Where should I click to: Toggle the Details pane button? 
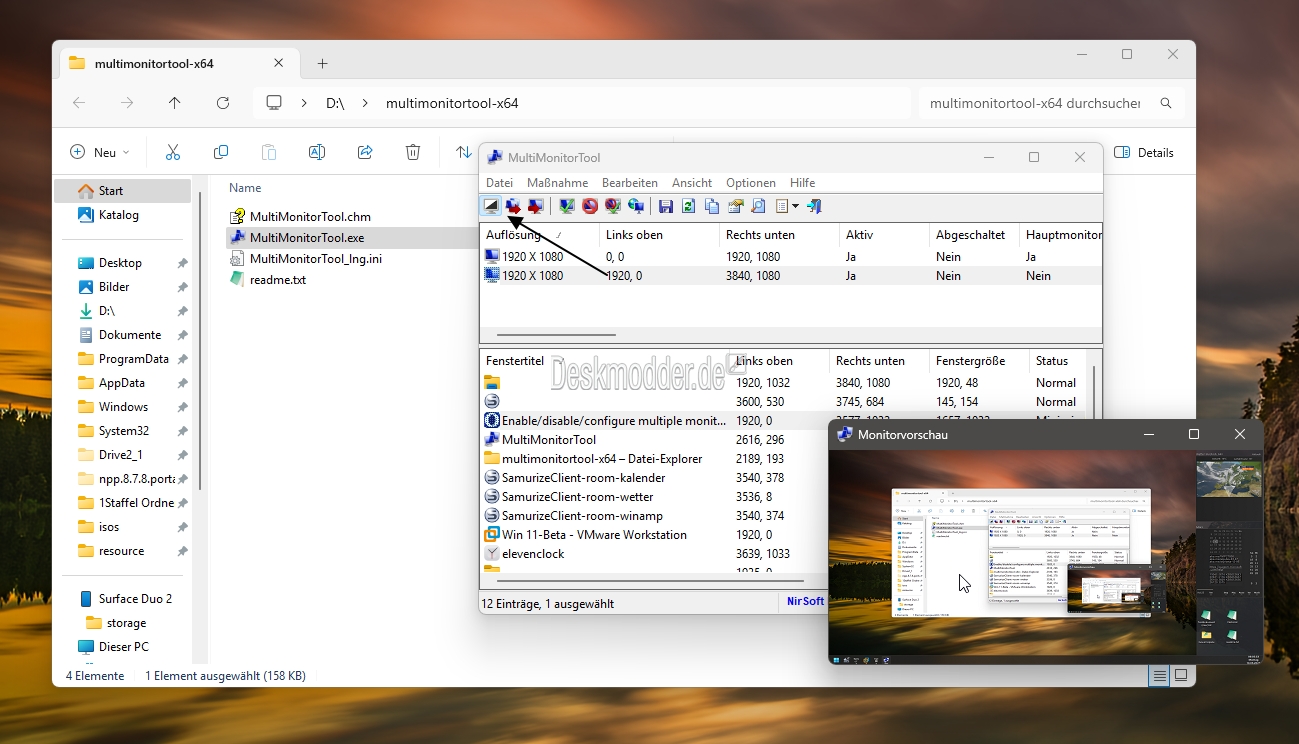(1143, 152)
